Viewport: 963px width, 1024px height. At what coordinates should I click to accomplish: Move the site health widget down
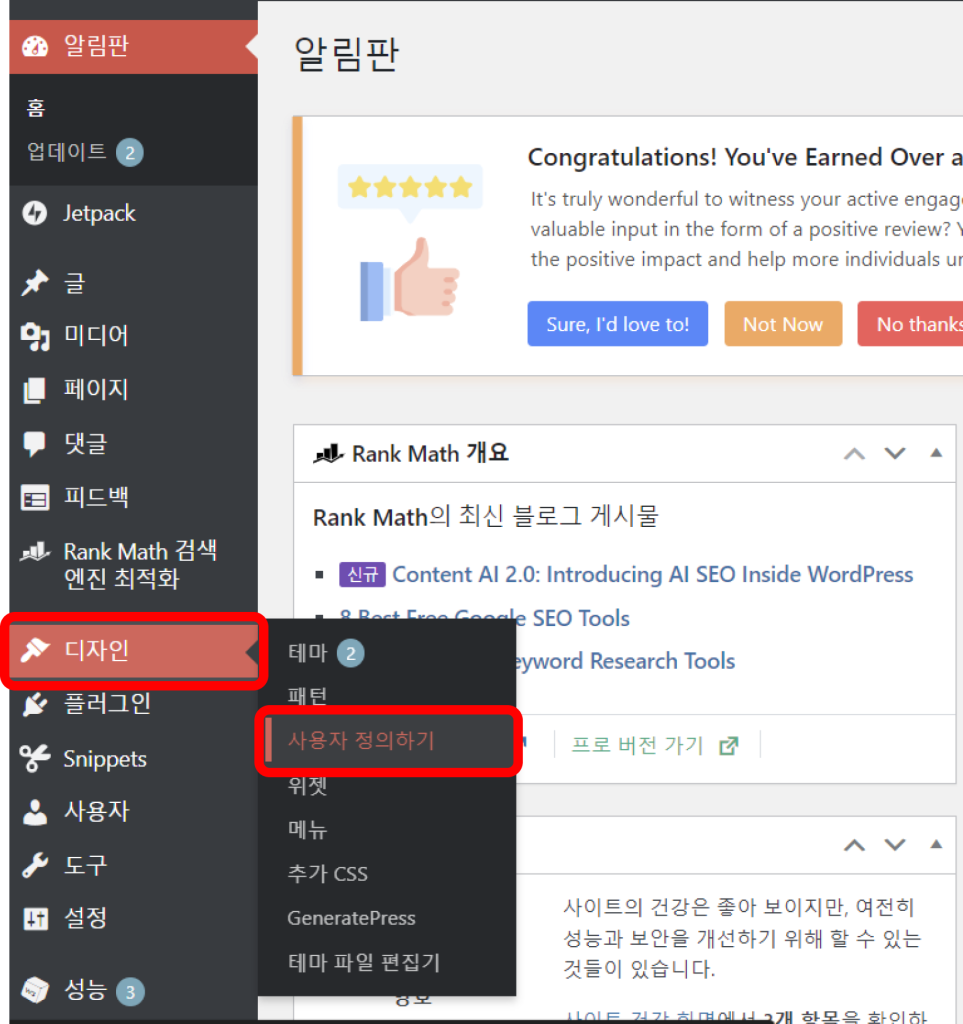(x=894, y=845)
